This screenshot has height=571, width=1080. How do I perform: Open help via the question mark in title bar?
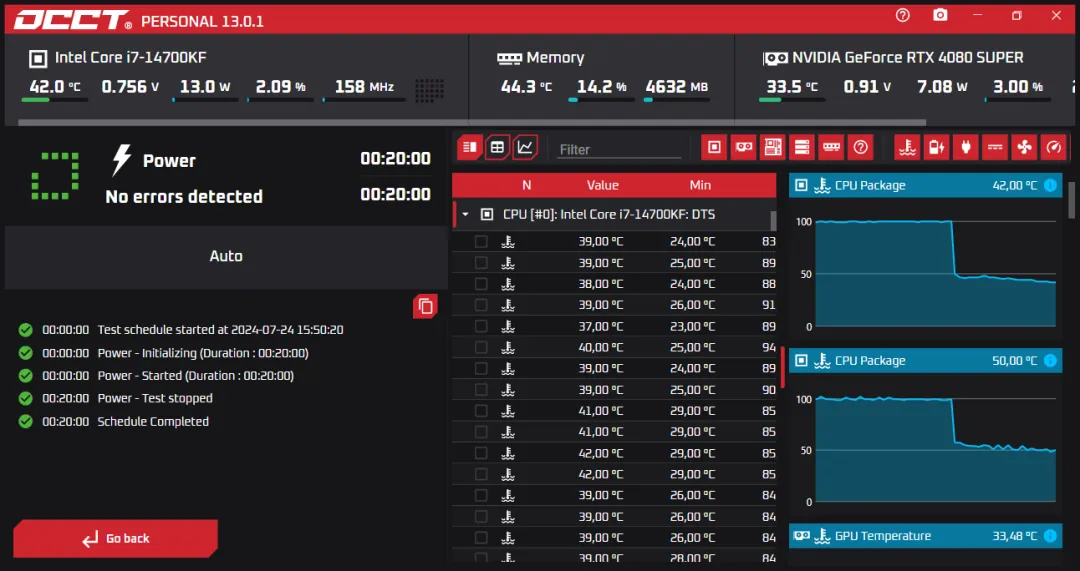[903, 15]
